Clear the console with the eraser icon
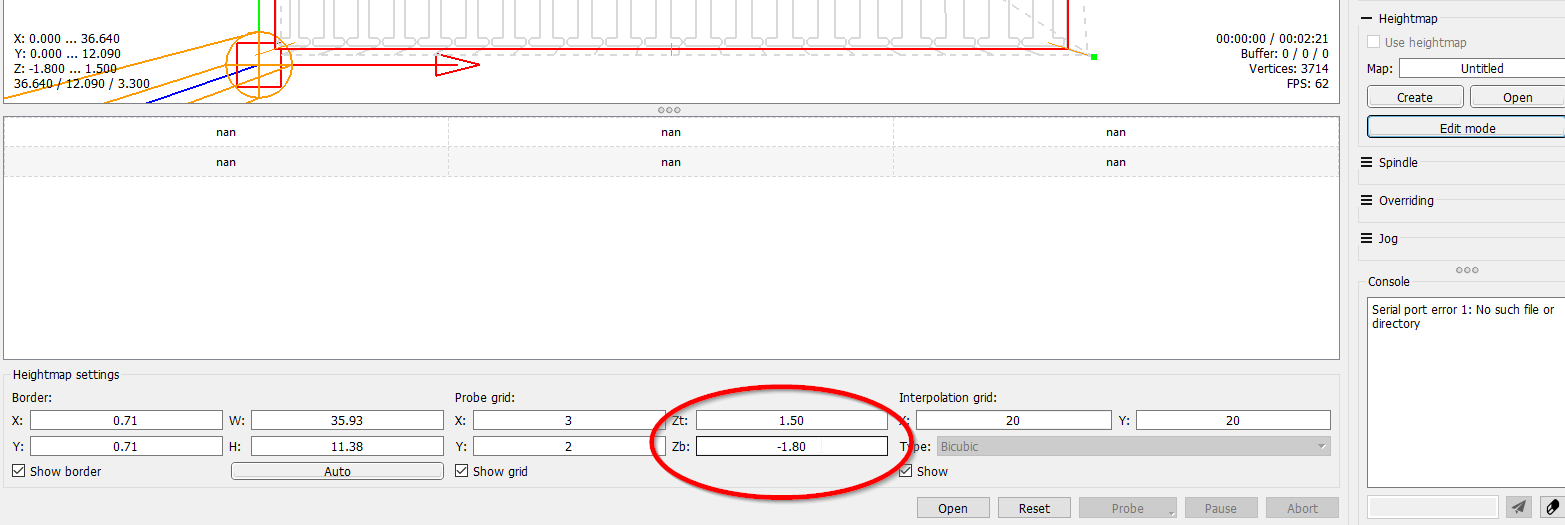The height and width of the screenshot is (525, 1565). (1551, 508)
